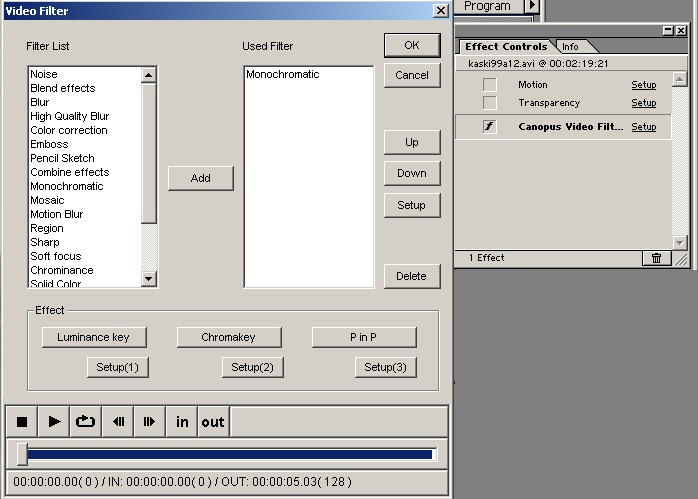Click the Effect Controls scroll down arrow
698x499 pixels.
coord(679,242)
